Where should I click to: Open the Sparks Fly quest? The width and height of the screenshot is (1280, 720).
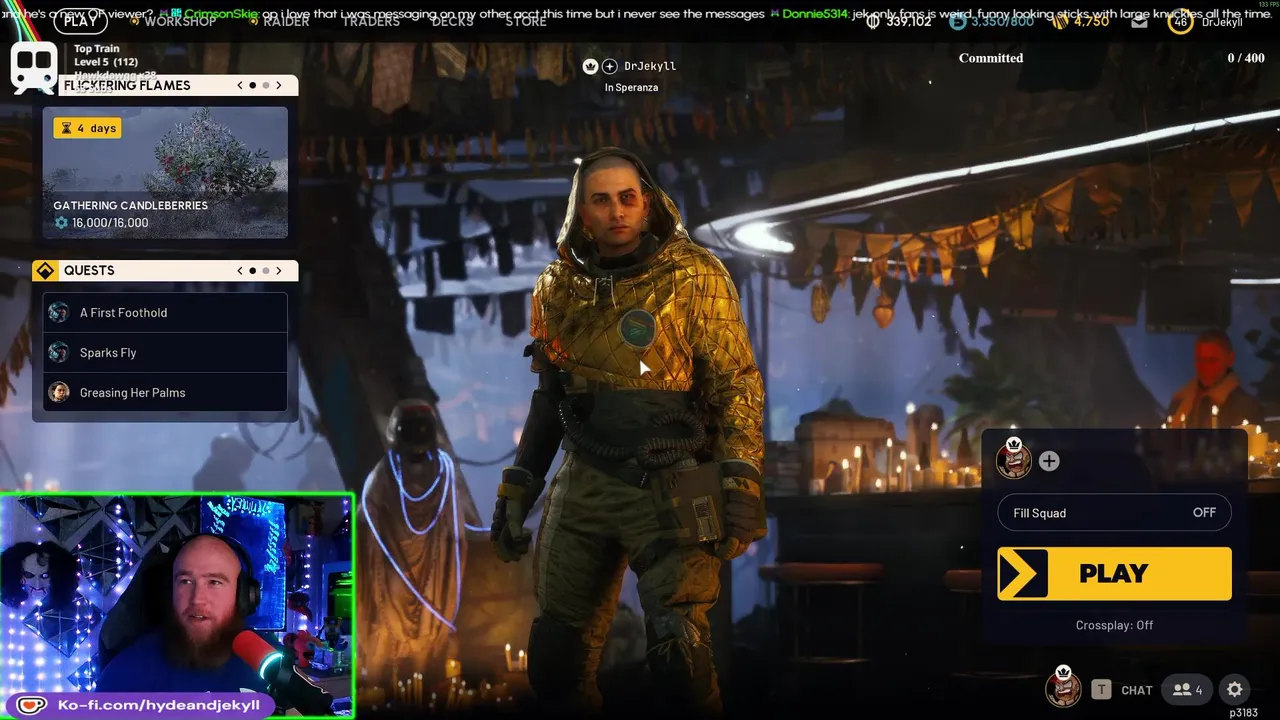coord(165,353)
